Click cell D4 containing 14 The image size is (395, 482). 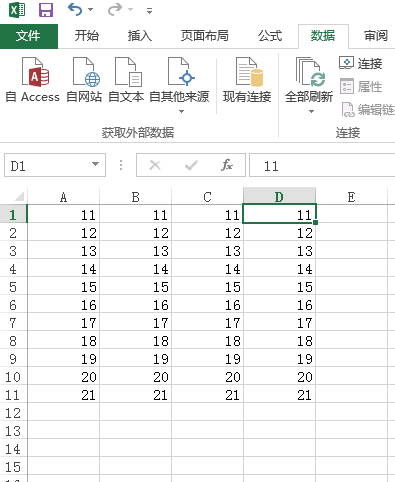click(279, 268)
